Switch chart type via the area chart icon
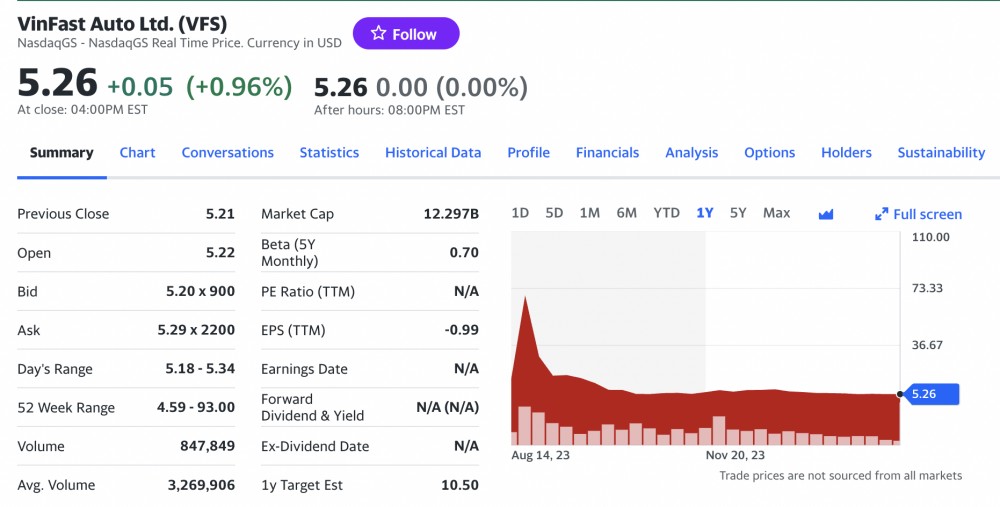 [x=826, y=214]
